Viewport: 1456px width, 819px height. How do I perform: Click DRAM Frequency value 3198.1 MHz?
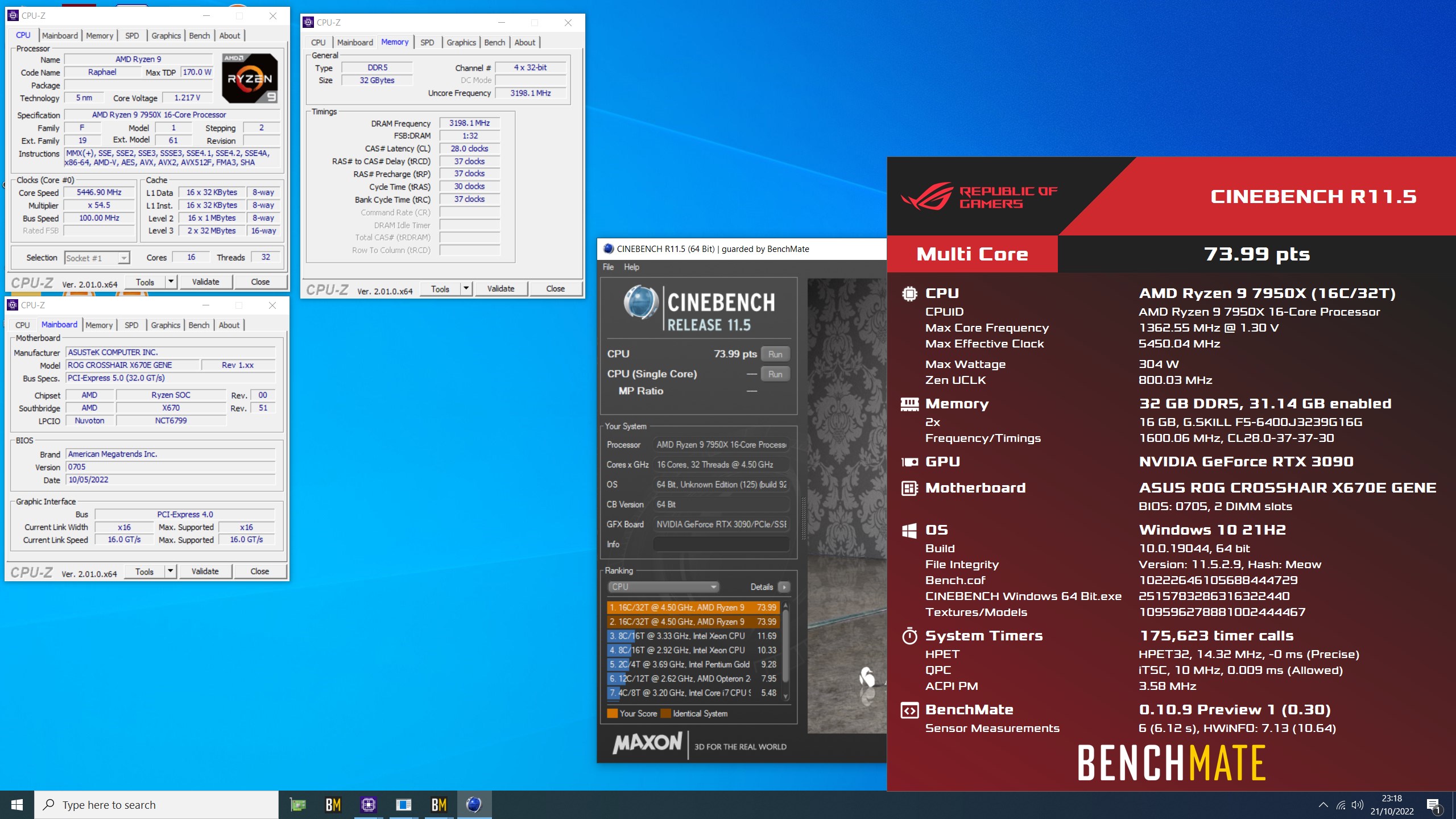click(x=469, y=123)
